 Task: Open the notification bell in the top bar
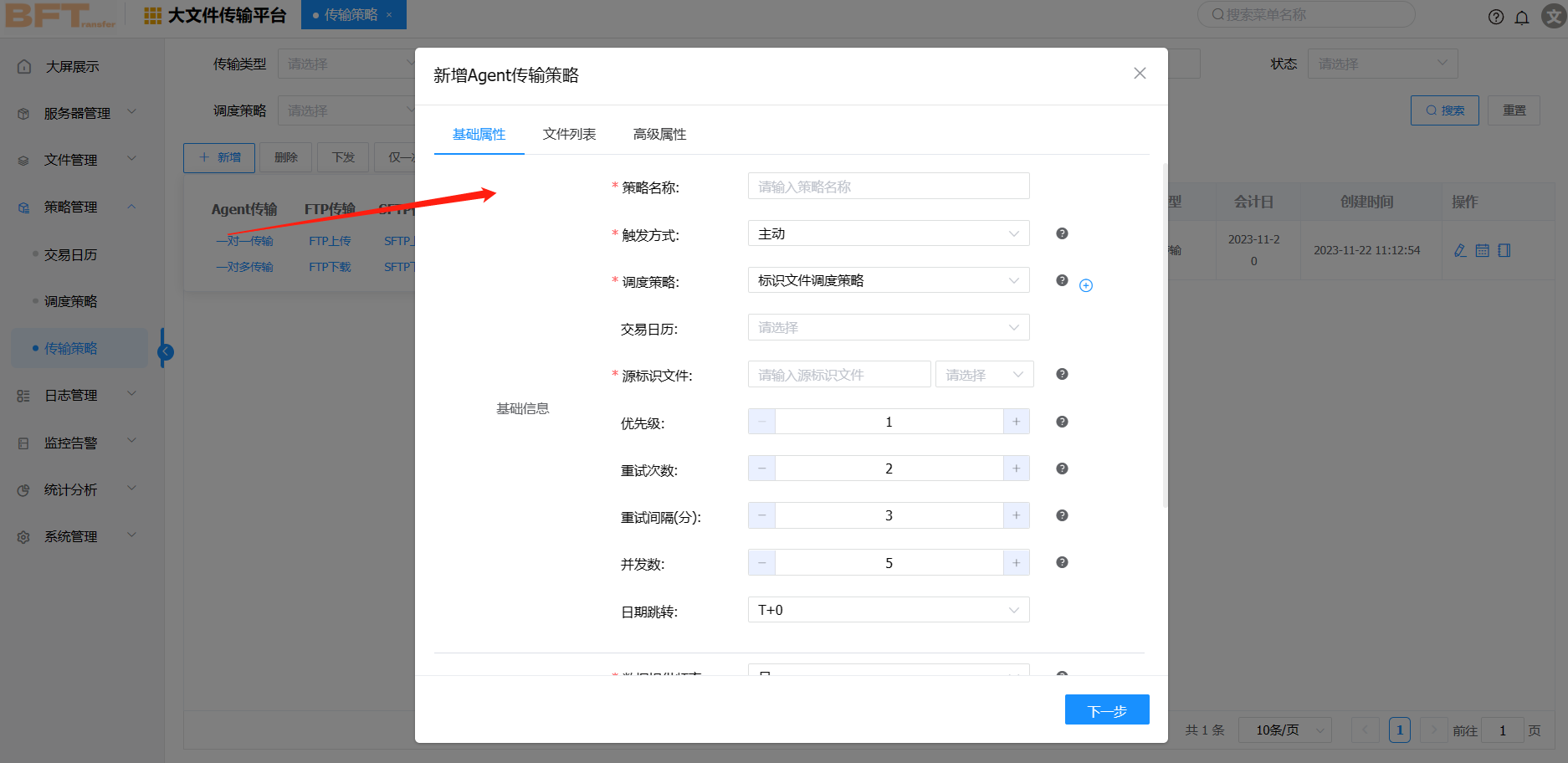pos(1522,18)
